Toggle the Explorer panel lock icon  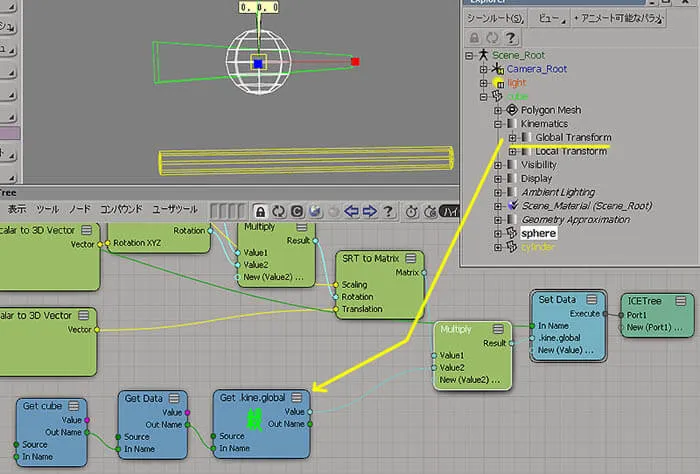pos(475,38)
